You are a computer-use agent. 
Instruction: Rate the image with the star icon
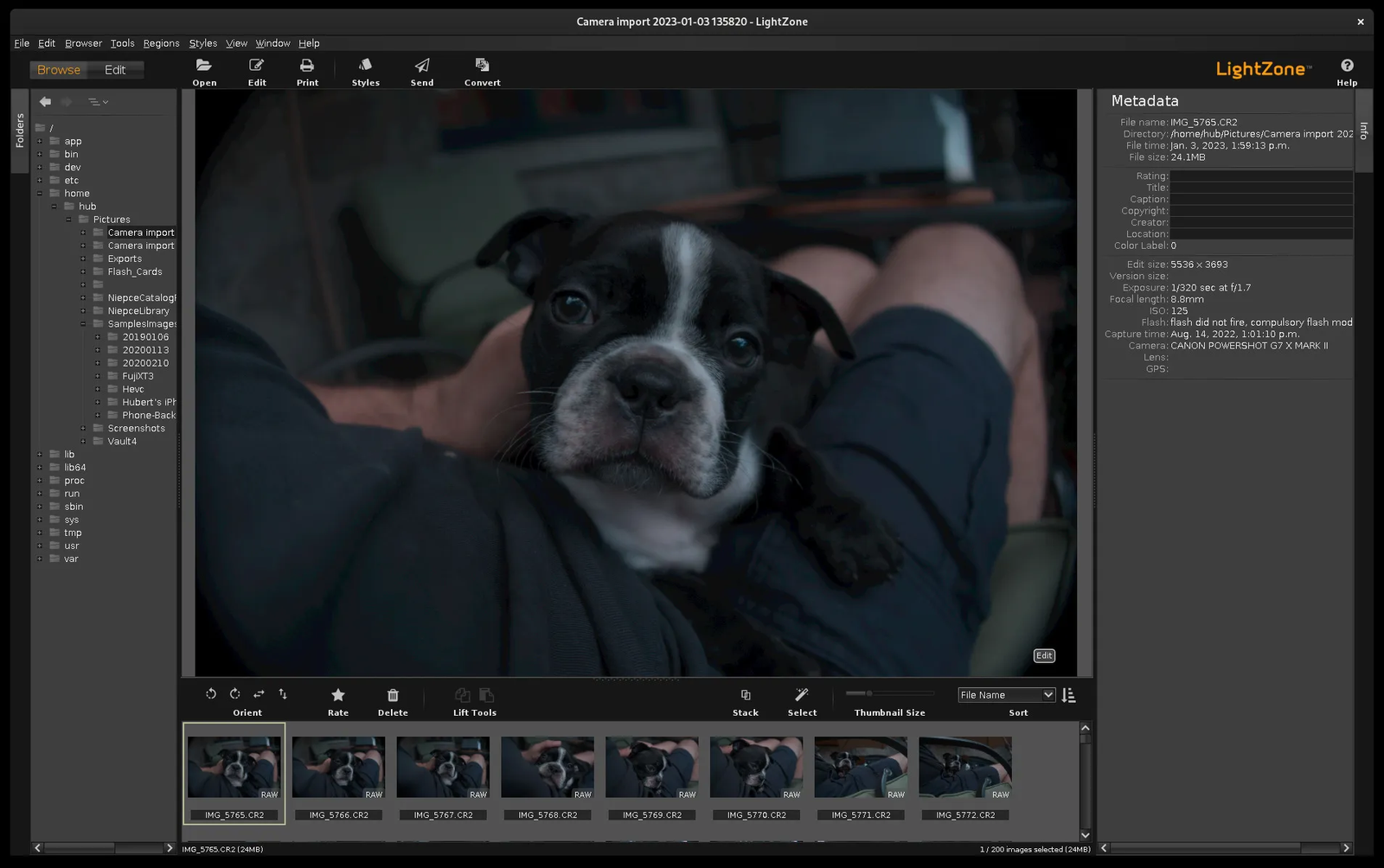pos(338,695)
